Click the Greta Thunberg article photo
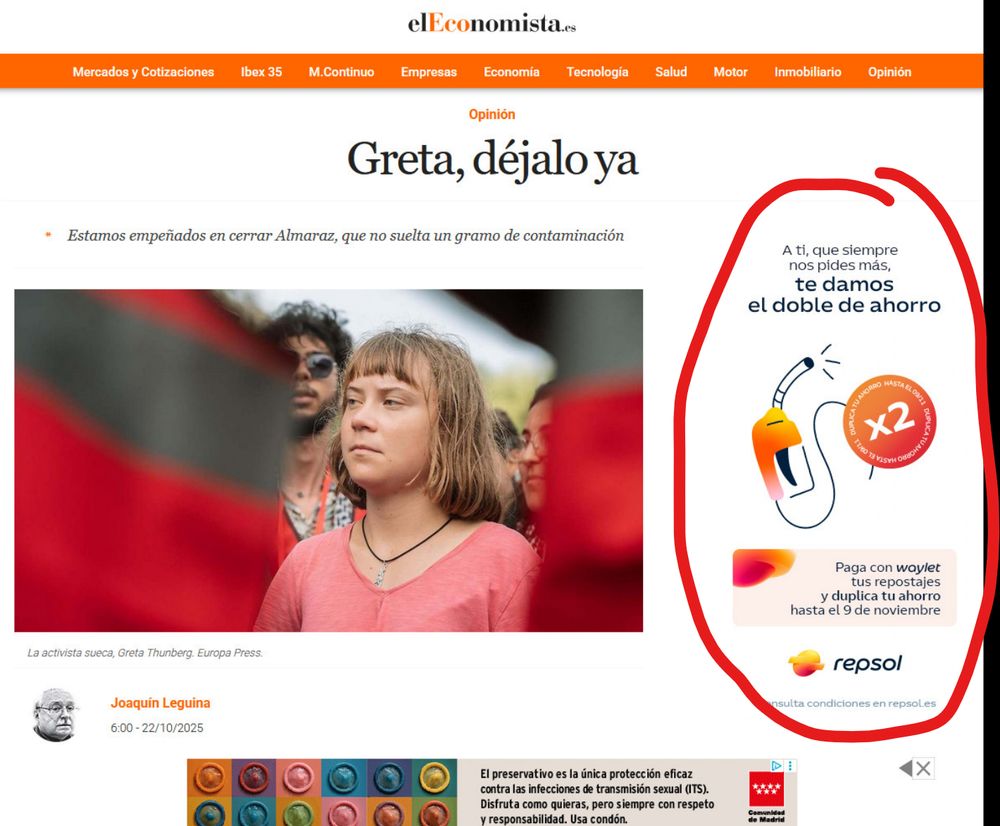1000x826 pixels. tap(328, 461)
